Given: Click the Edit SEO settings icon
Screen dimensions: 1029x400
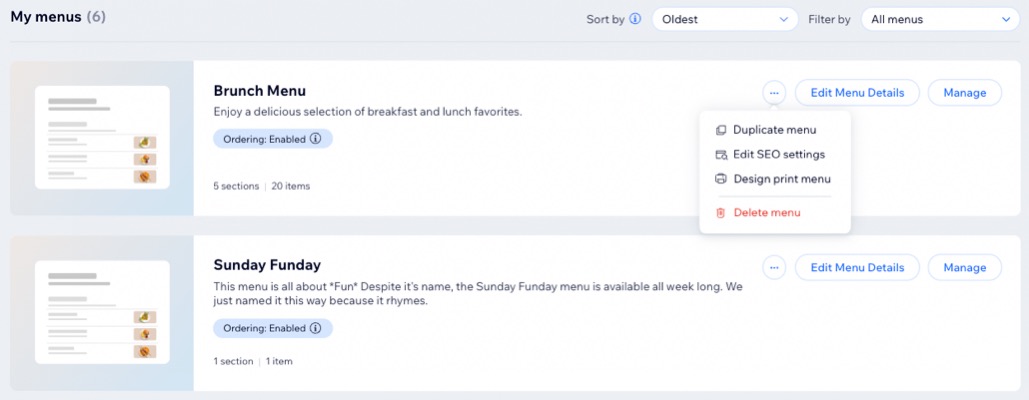Looking at the screenshot, I should tap(721, 155).
